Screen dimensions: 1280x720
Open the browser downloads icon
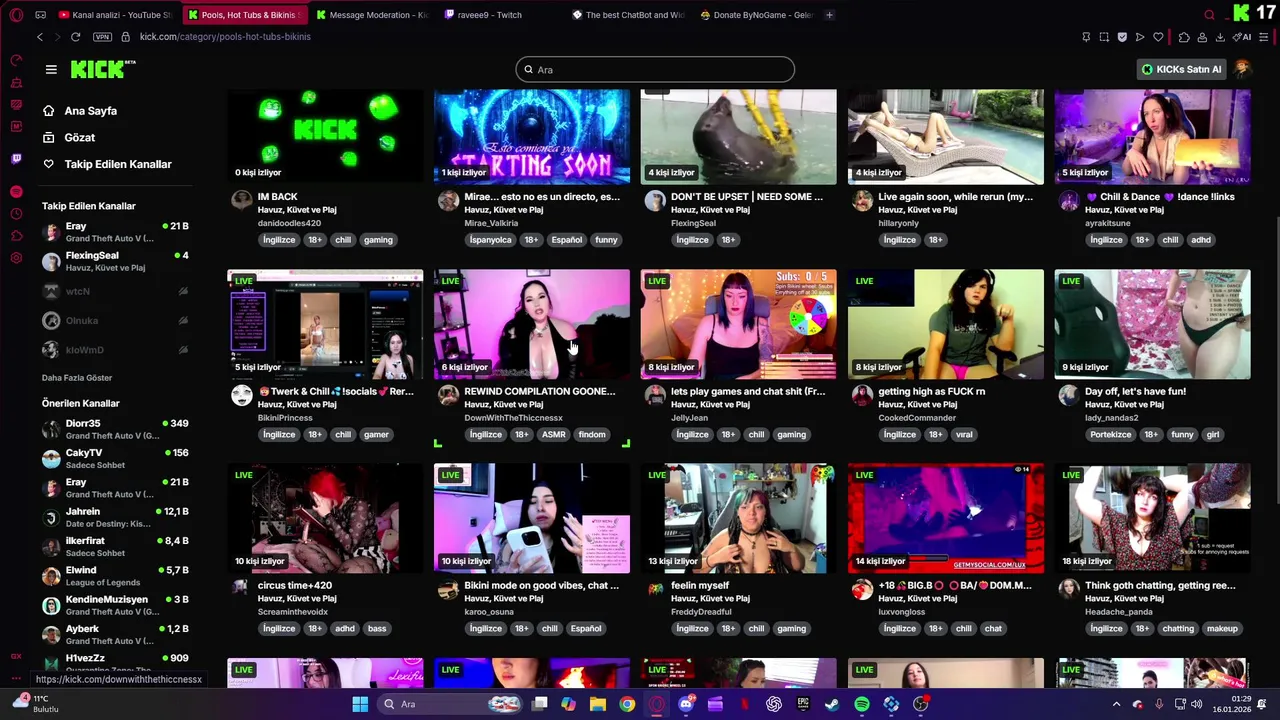point(1220,37)
